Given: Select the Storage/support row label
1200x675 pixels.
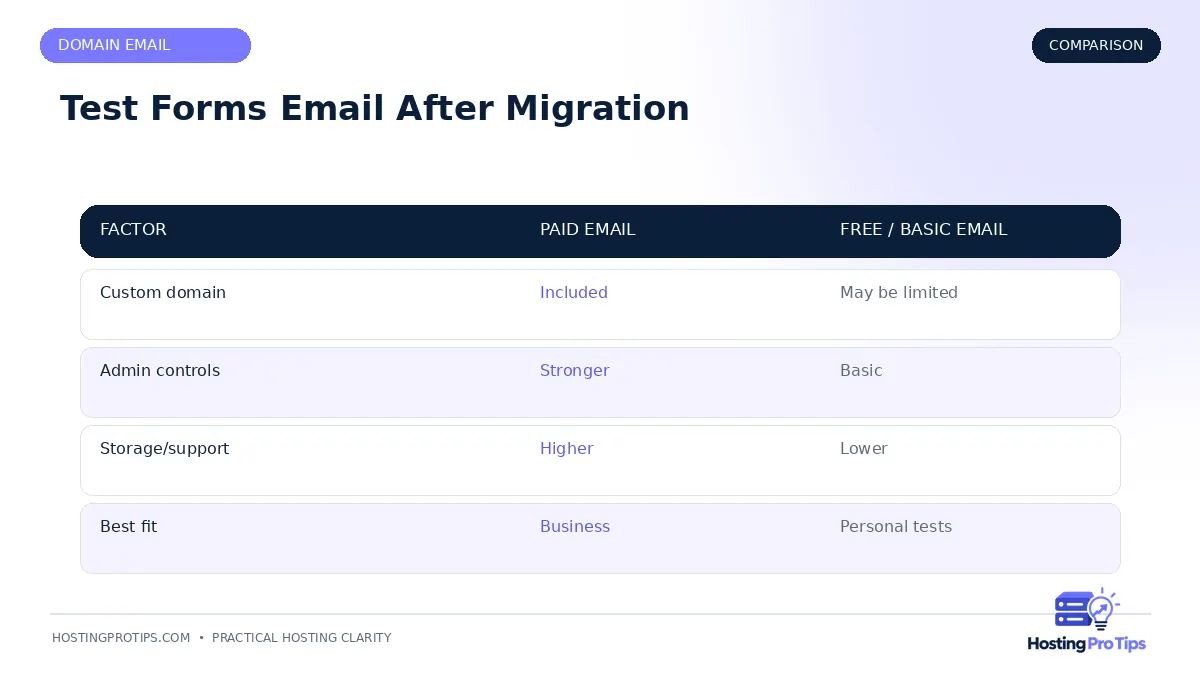Looking at the screenshot, I should 164,448.
